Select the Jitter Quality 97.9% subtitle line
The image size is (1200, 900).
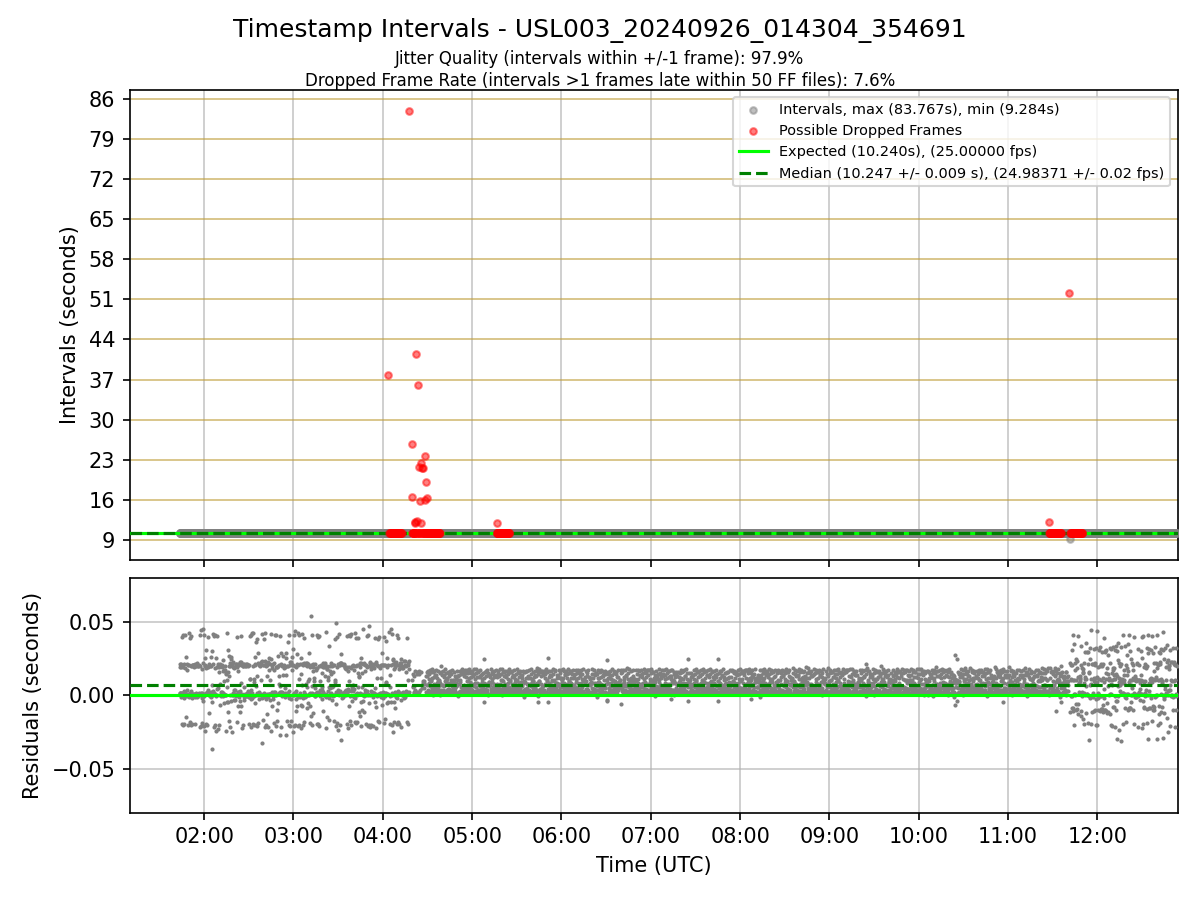point(599,58)
